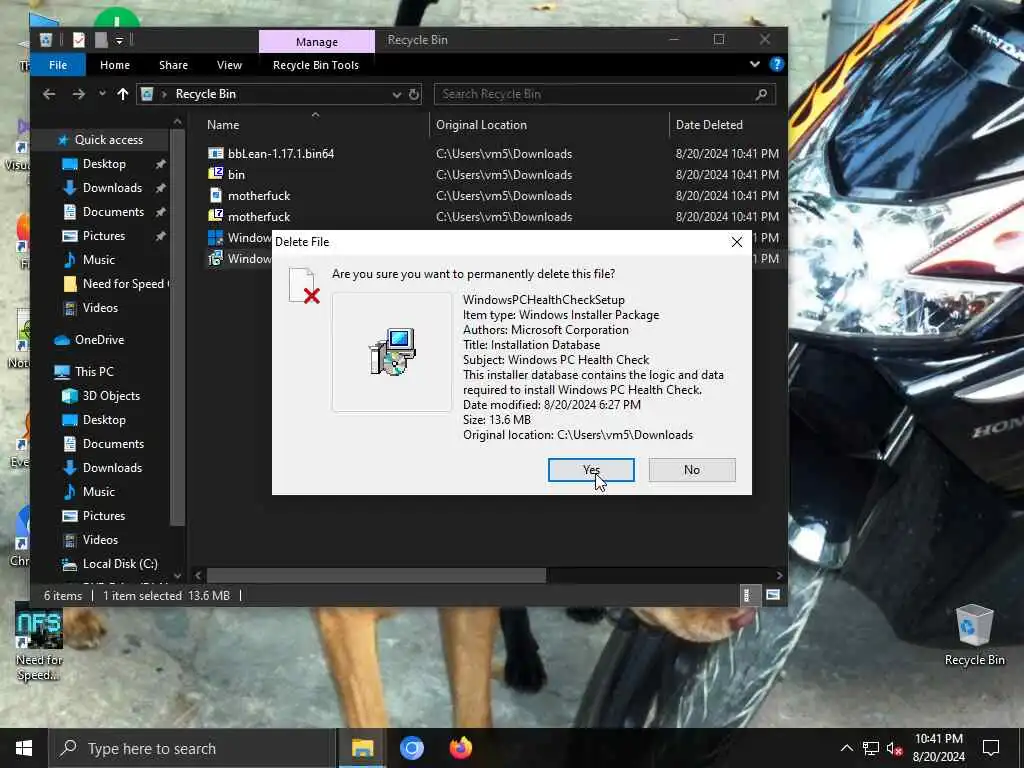Sort by the Name column header
The height and width of the screenshot is (768, 1024).
tap(223, 125)
